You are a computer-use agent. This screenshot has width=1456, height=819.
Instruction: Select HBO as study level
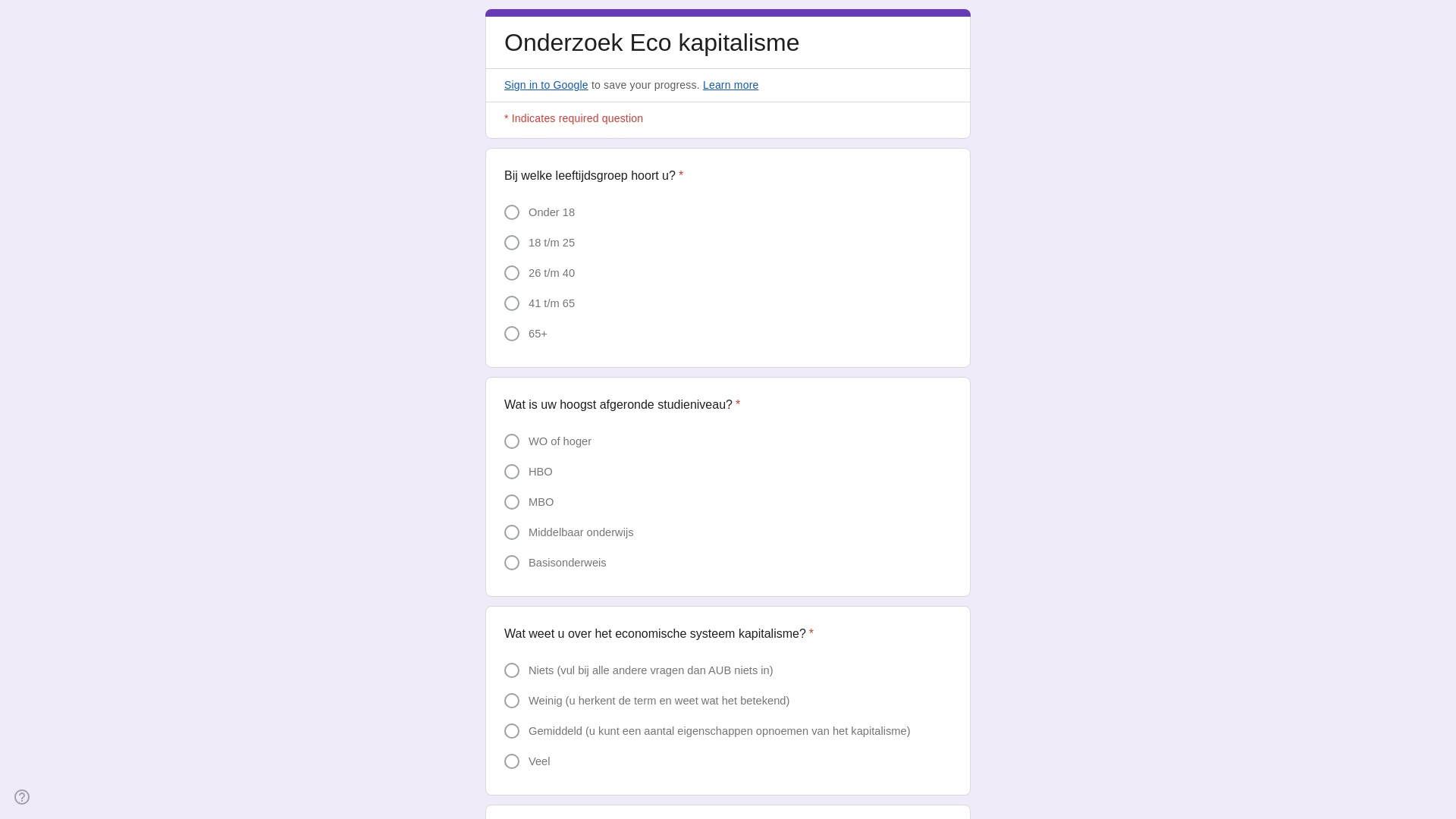(512, 472)
